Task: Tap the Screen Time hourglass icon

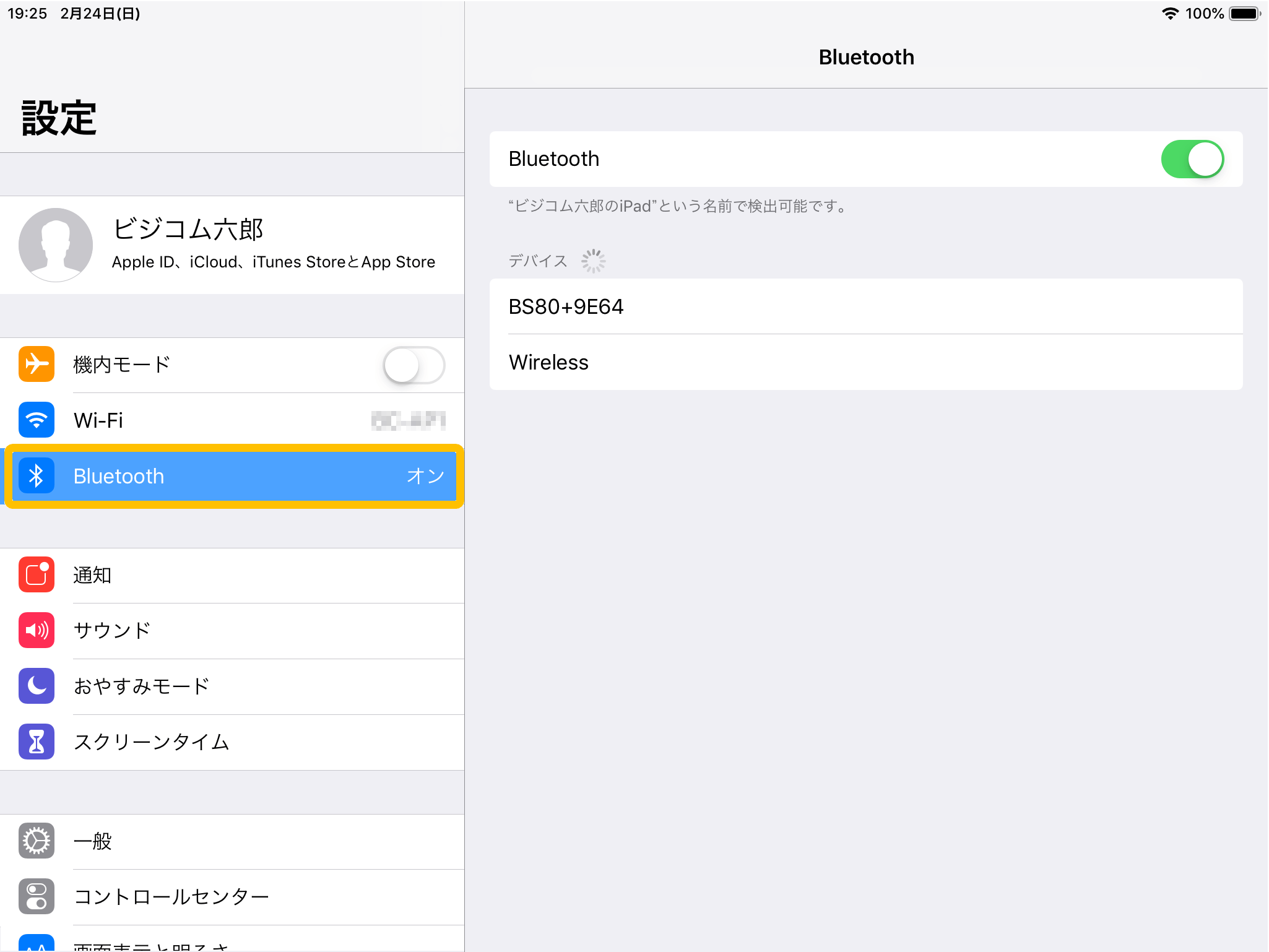Action: click(x=37, y=742)
